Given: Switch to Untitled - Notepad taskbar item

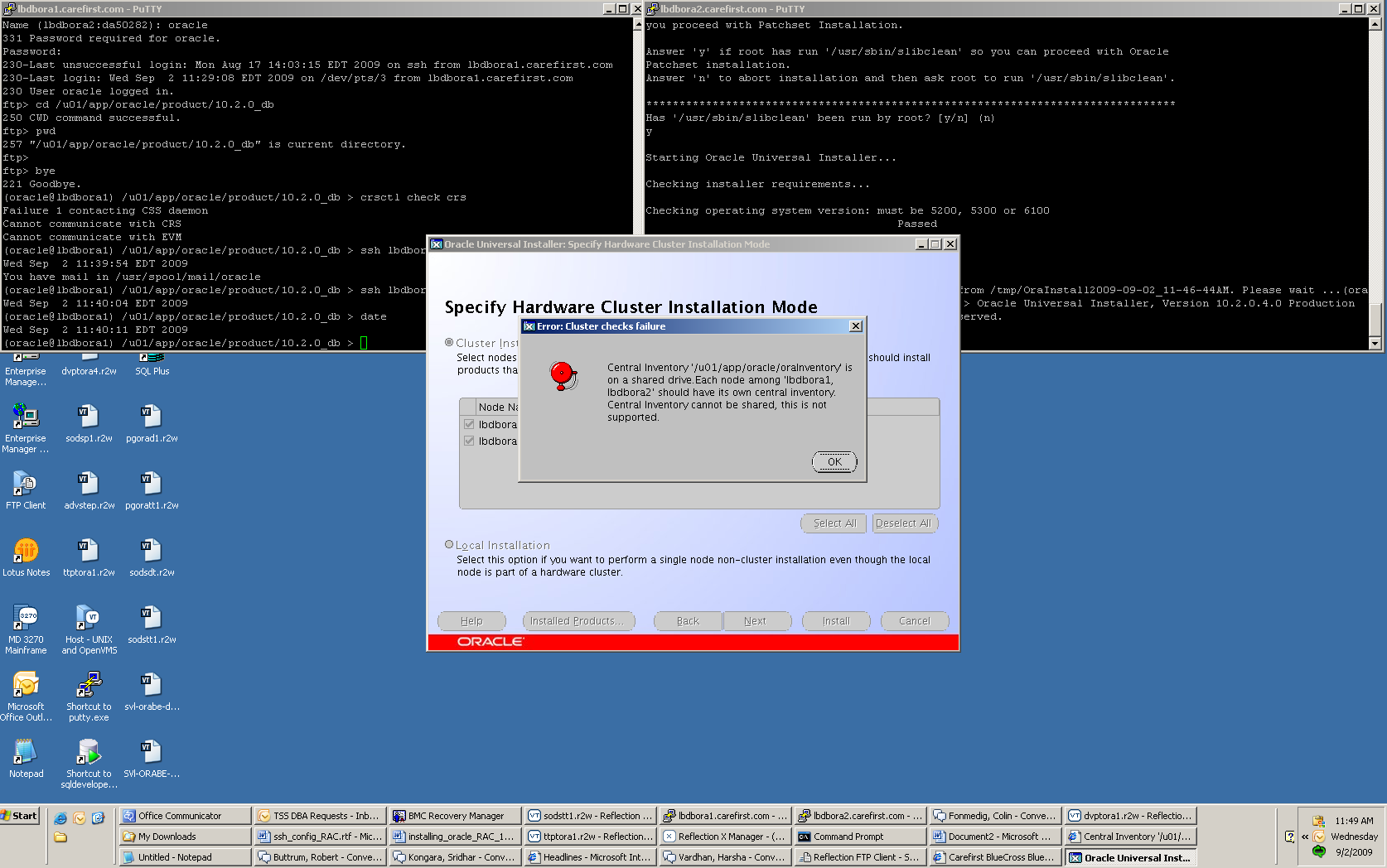Looking at the screenshot, I should point(185,857).
